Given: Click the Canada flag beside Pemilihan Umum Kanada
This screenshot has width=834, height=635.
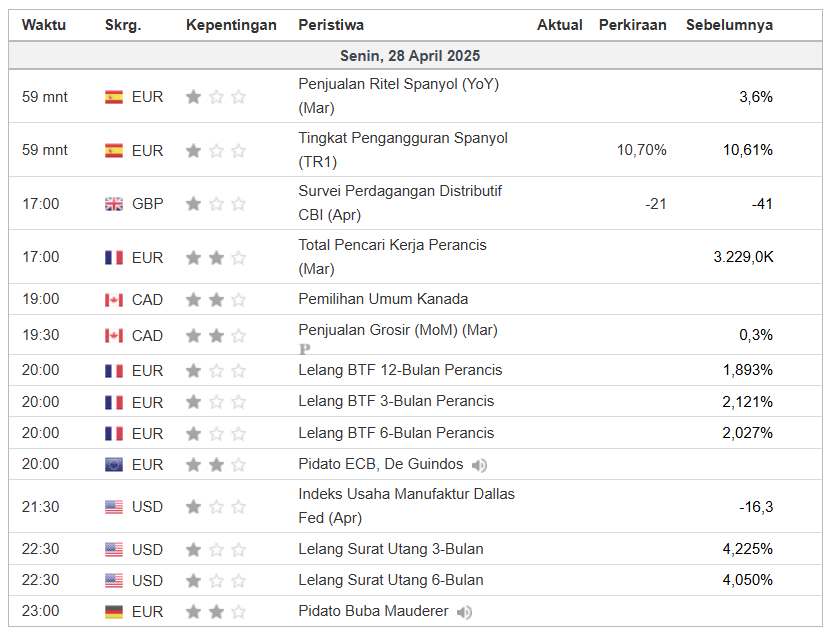Looking at the screenshot, I should (114, 300).
